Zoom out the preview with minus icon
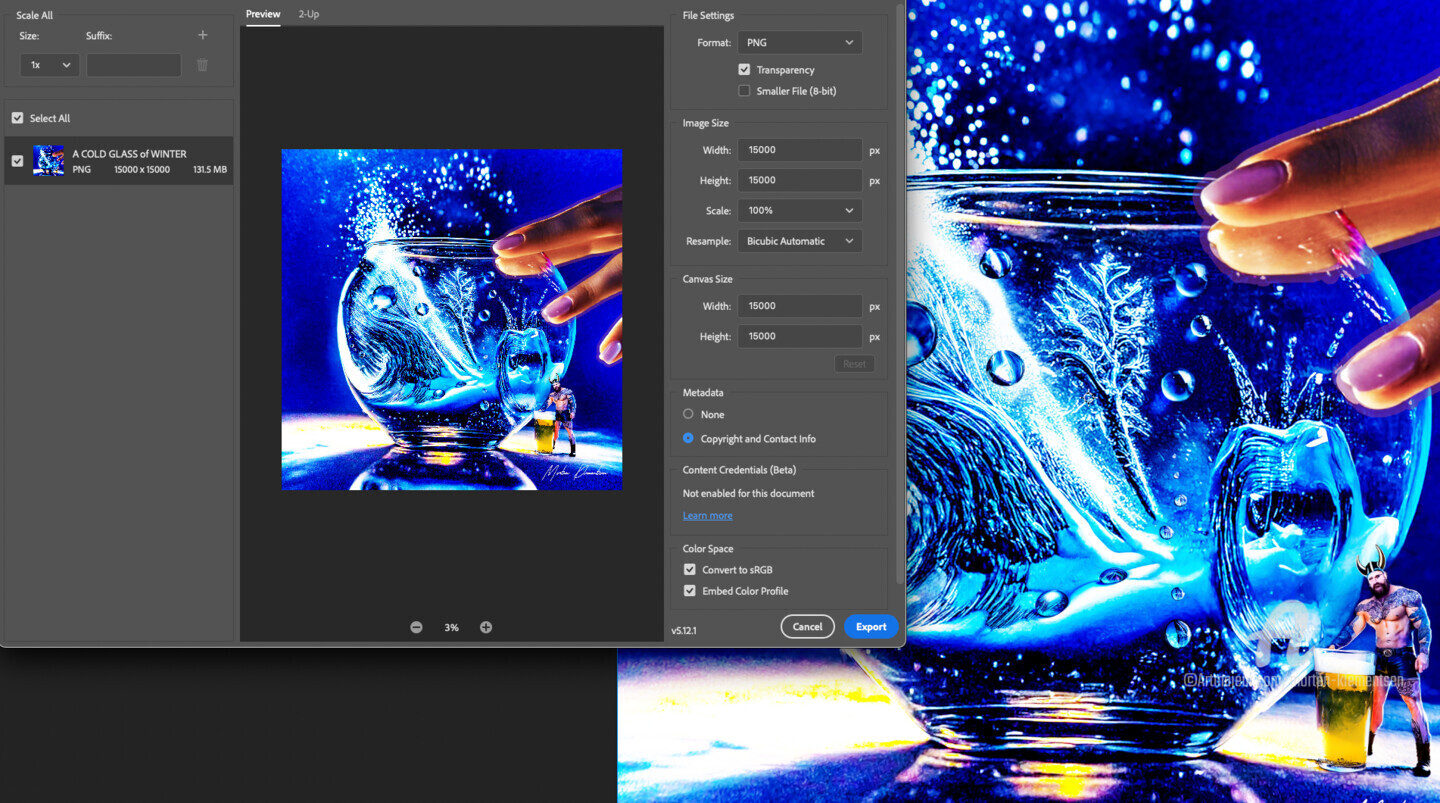1440x803 pixels. tap(416, 627)
